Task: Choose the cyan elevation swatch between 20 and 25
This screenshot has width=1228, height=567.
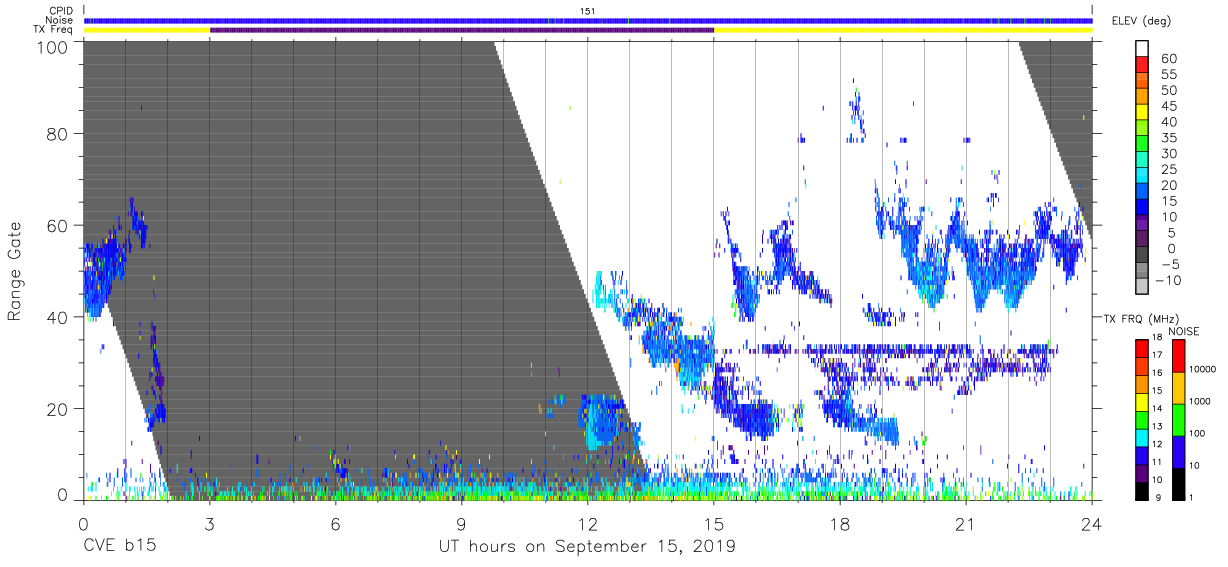Action: [x=1141, y=176]
